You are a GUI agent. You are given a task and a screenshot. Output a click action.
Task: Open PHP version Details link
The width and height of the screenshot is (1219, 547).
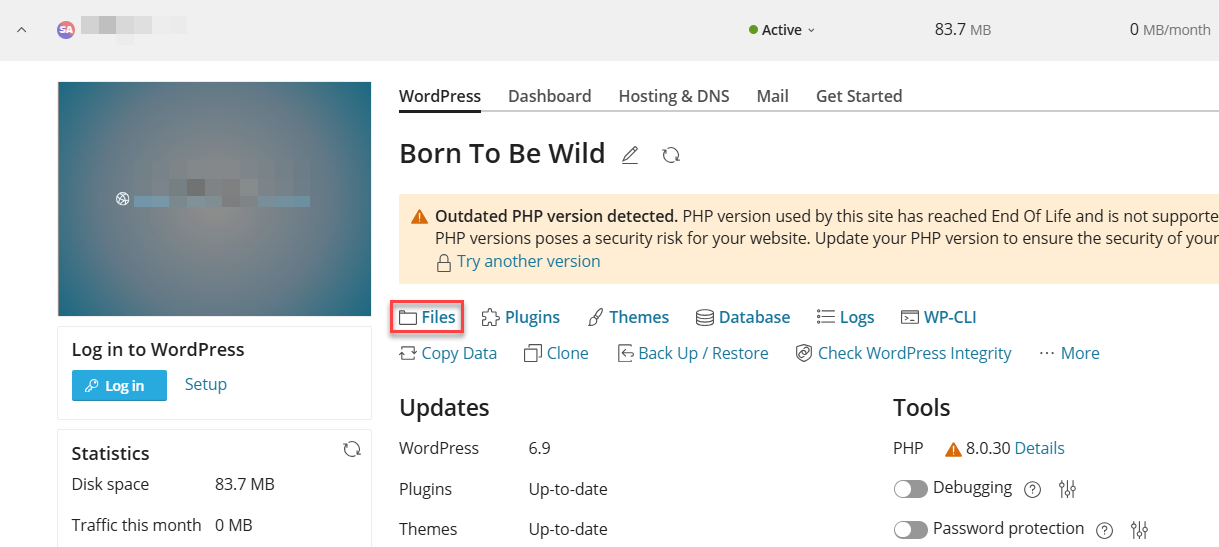point(1039,448)
